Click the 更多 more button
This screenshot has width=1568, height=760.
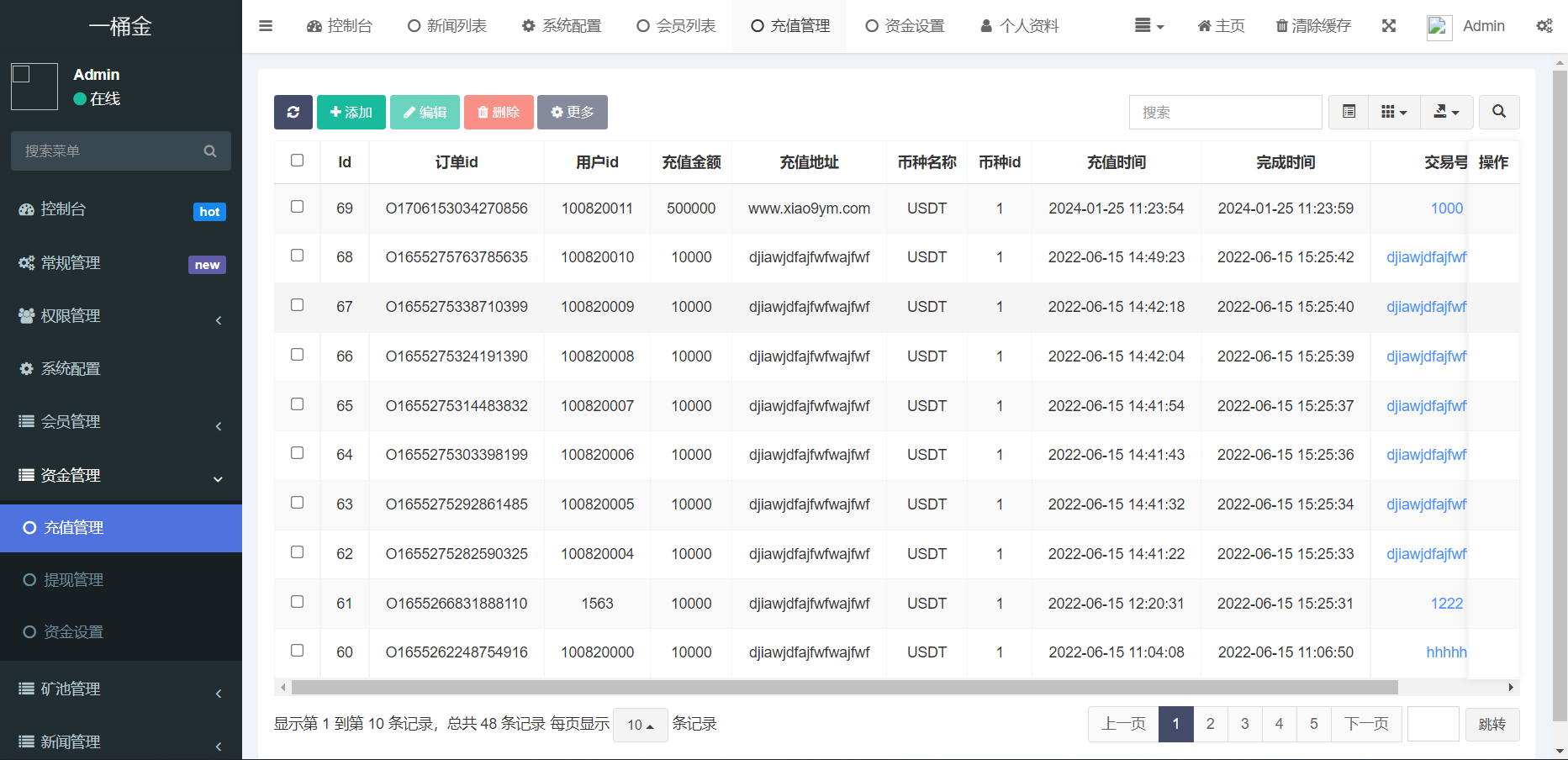tap(573, 112)
